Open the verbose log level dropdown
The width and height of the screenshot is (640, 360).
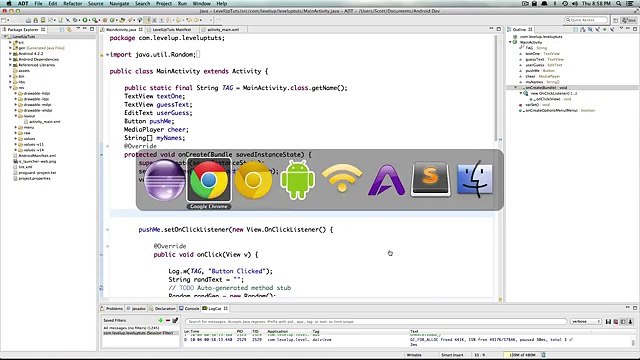pos(586,322)
